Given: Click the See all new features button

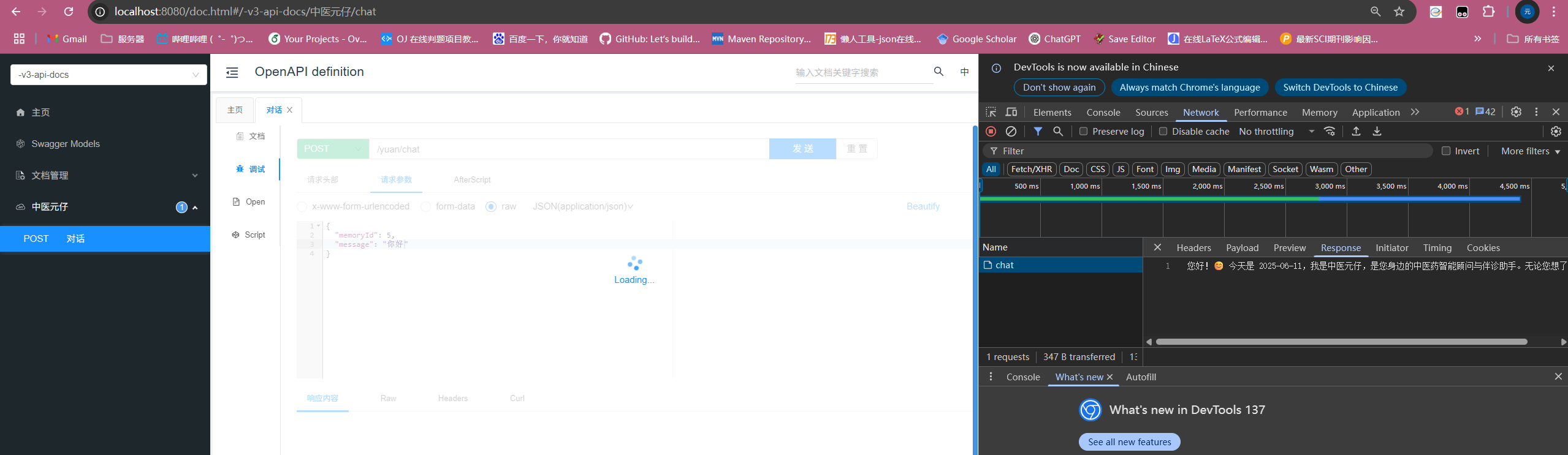Looking at the screenshot, I should (x=1129, y=442).
